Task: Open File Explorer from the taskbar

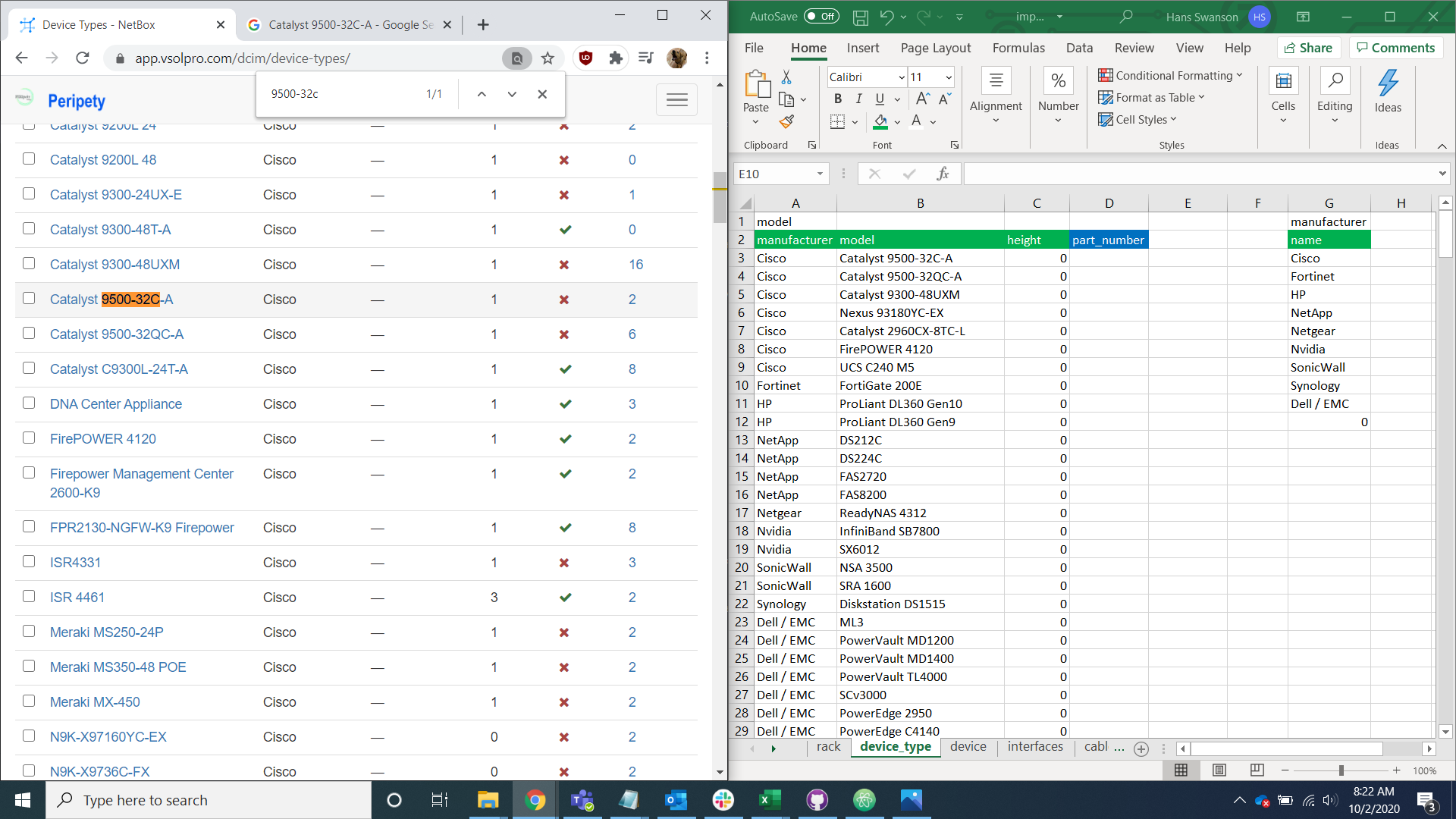Action: 488,800
